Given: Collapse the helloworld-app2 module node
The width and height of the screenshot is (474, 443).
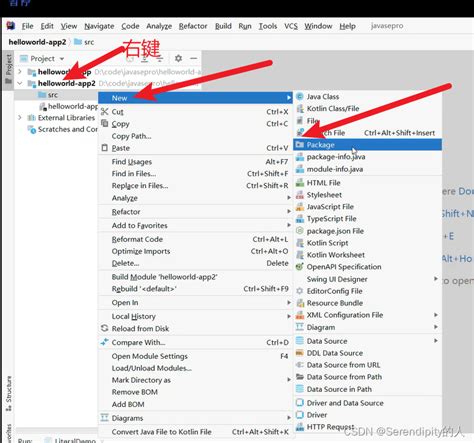Looking at the screenshot, I should pos(20,83).
